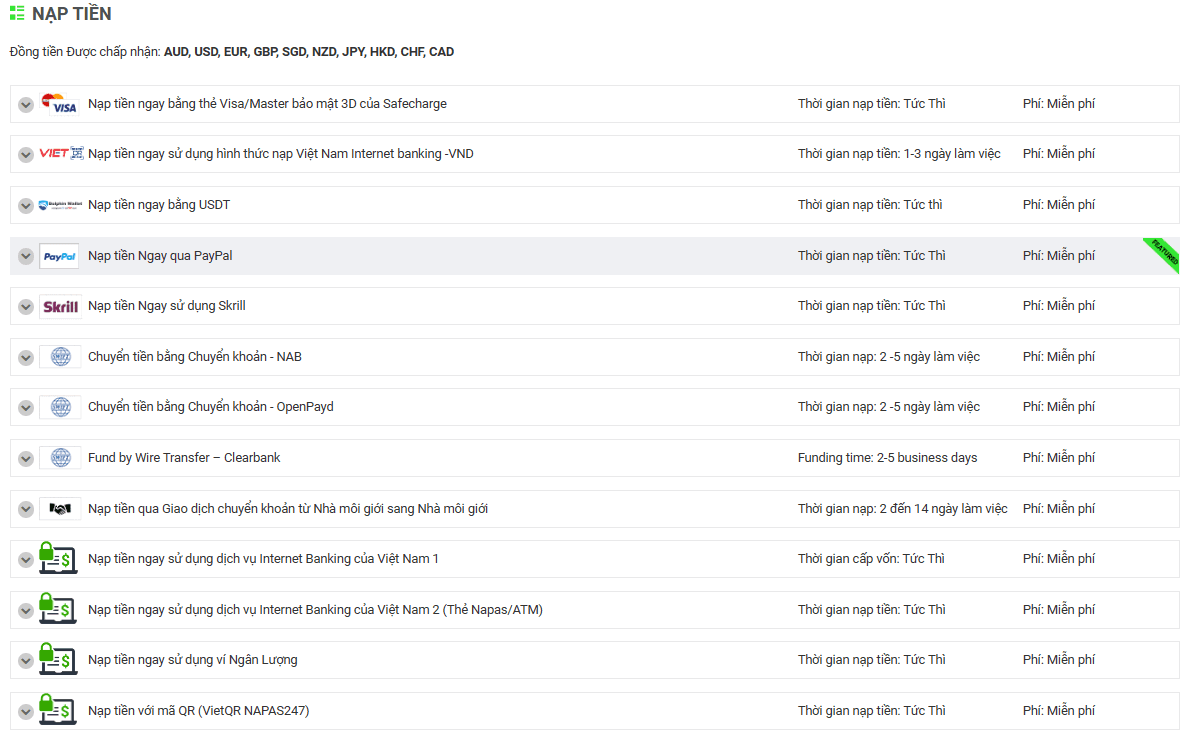Expand the Internet Banking Việt Nam 1 row
Screen dimensions: 1187x734
[26, 560]
